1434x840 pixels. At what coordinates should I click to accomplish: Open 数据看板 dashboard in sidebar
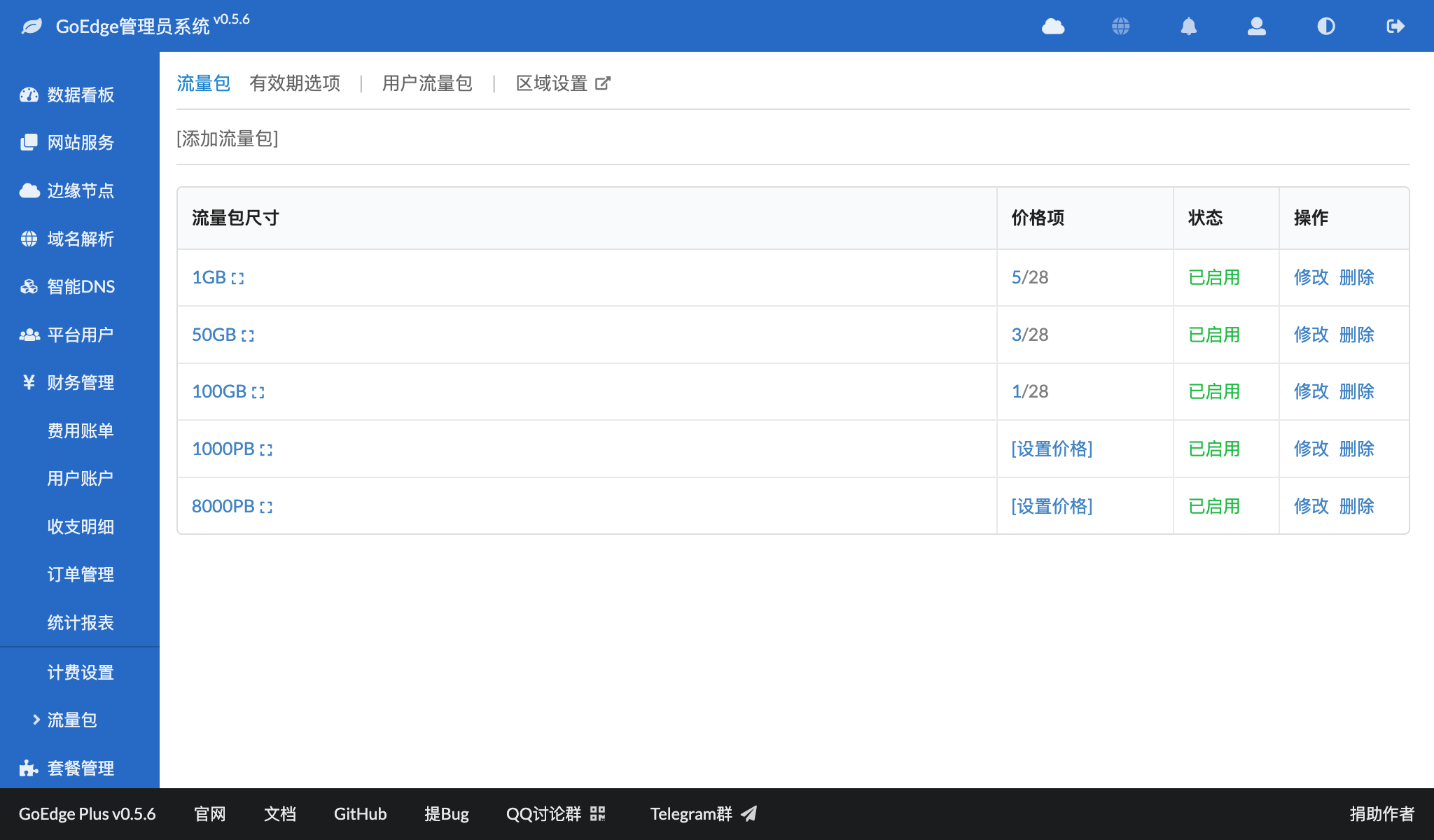click(67, 94)
